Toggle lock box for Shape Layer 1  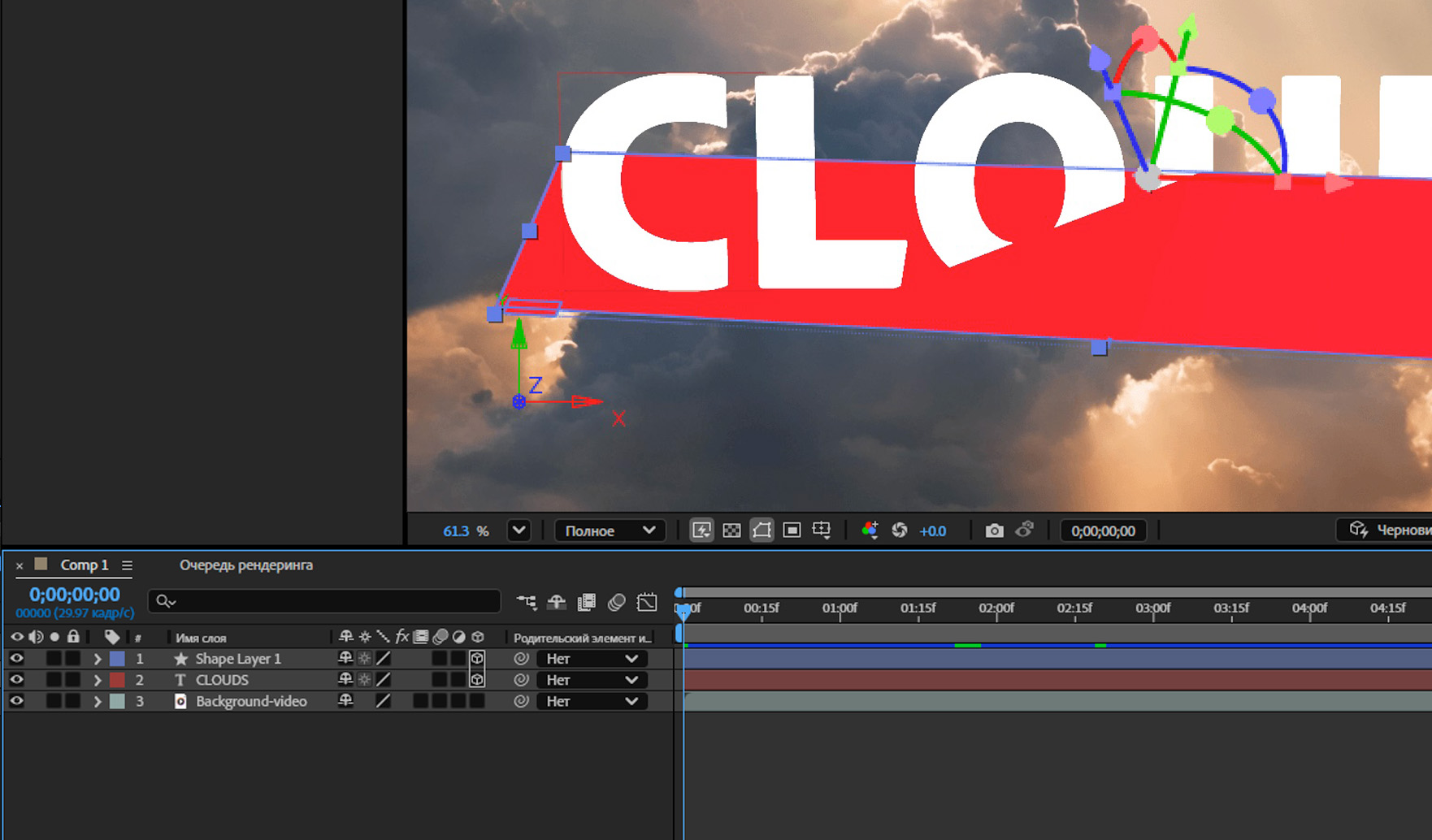[73, 659]
